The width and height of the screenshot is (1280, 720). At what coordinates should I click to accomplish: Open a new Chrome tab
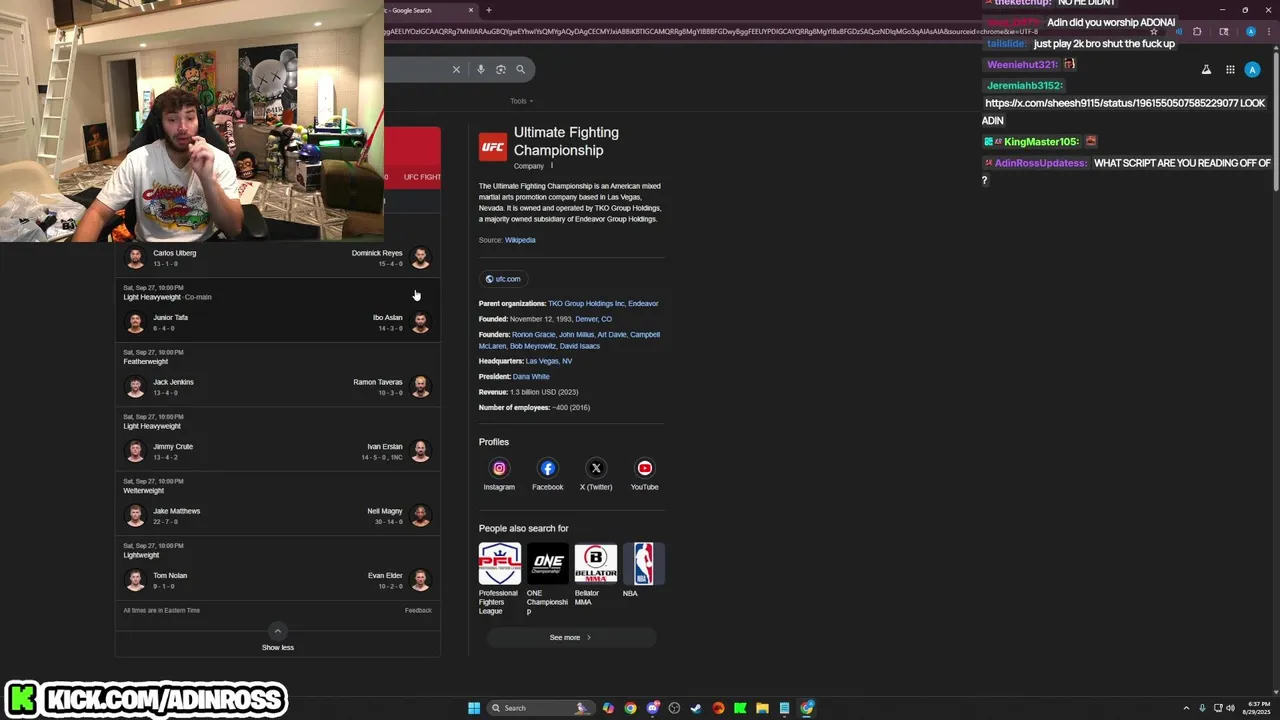pos(488,10)
